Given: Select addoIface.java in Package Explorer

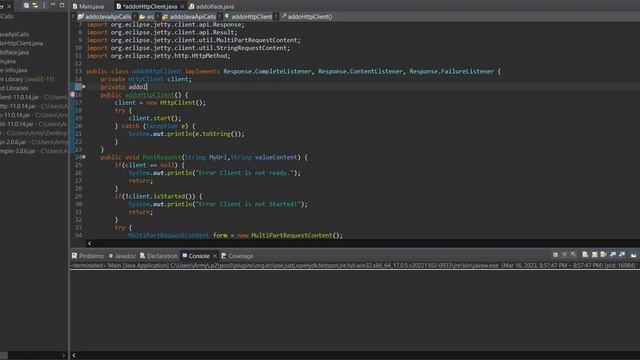Looking at the screenshot, I should (x=14, y=52).
